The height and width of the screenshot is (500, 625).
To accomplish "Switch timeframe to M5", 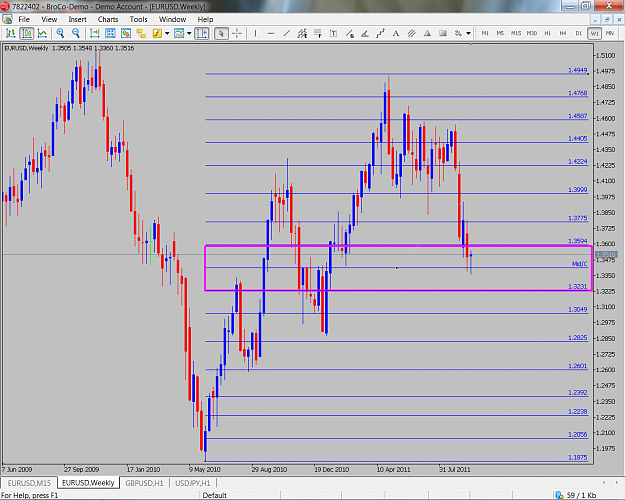I will point(500,33).
